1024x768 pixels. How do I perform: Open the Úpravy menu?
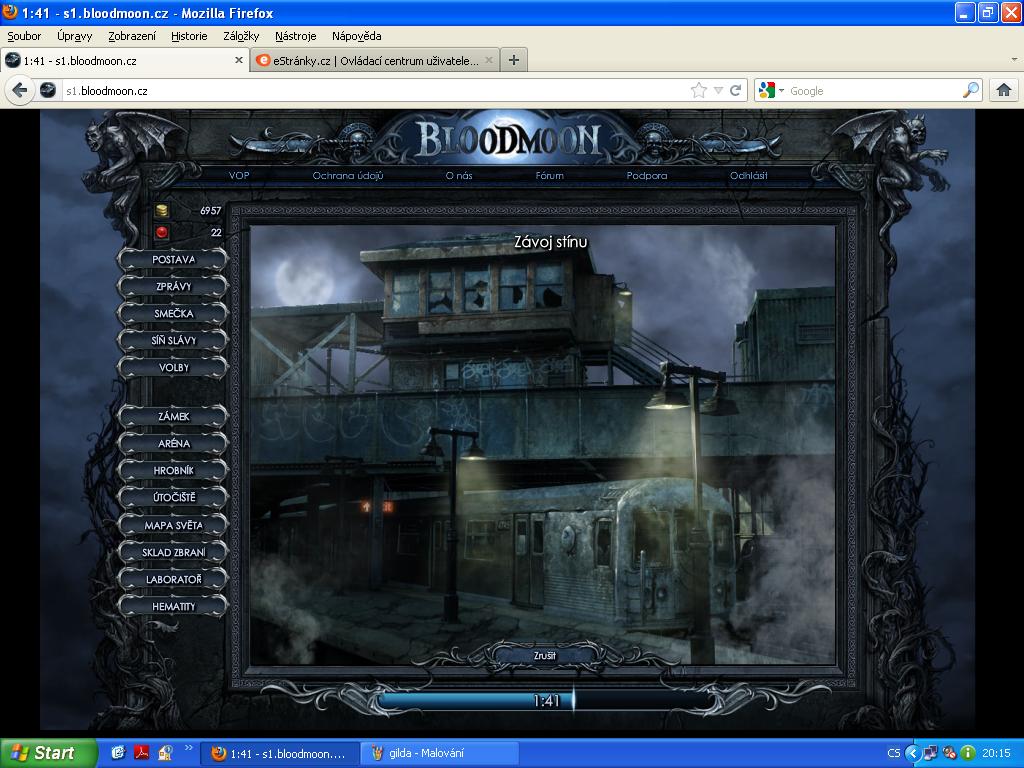click(x=74, y=36)
